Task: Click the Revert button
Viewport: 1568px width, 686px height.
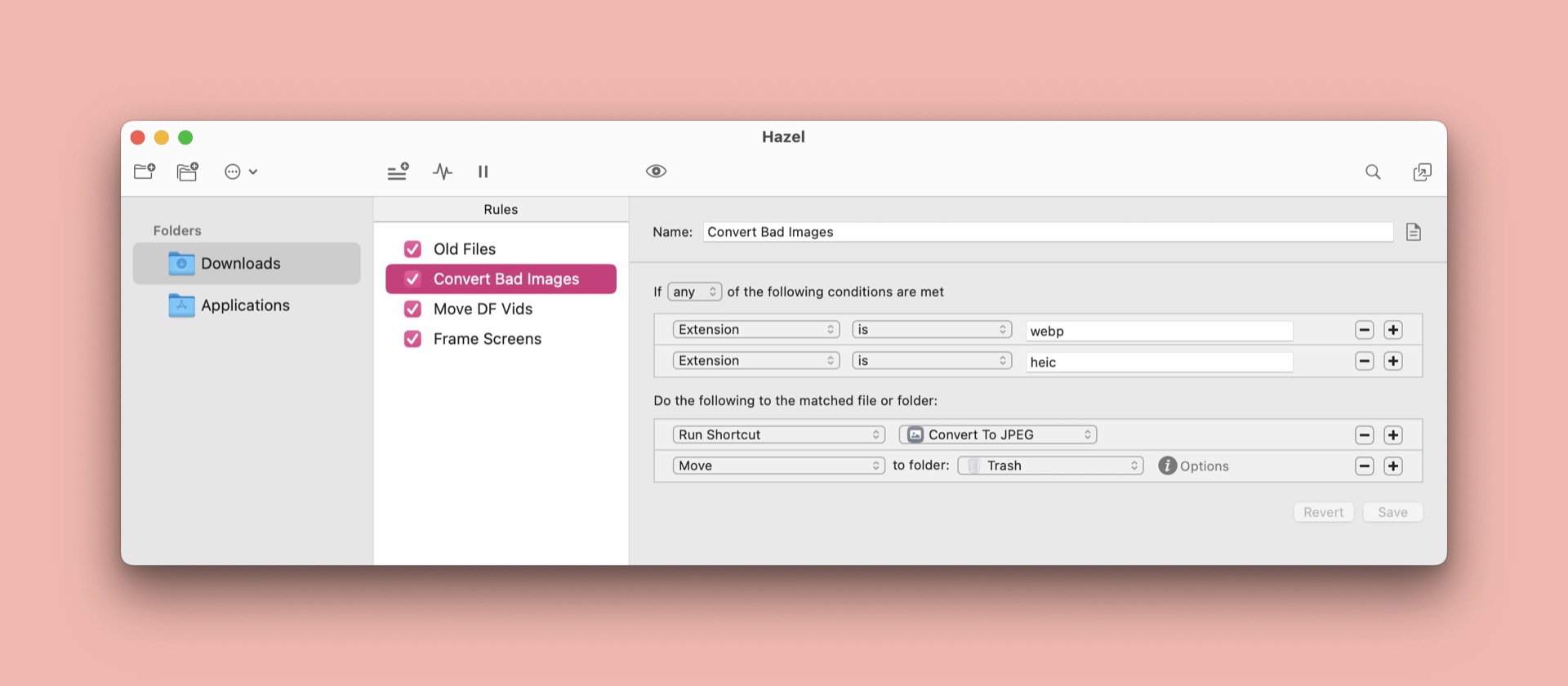Action: (x=1324, y=512)
